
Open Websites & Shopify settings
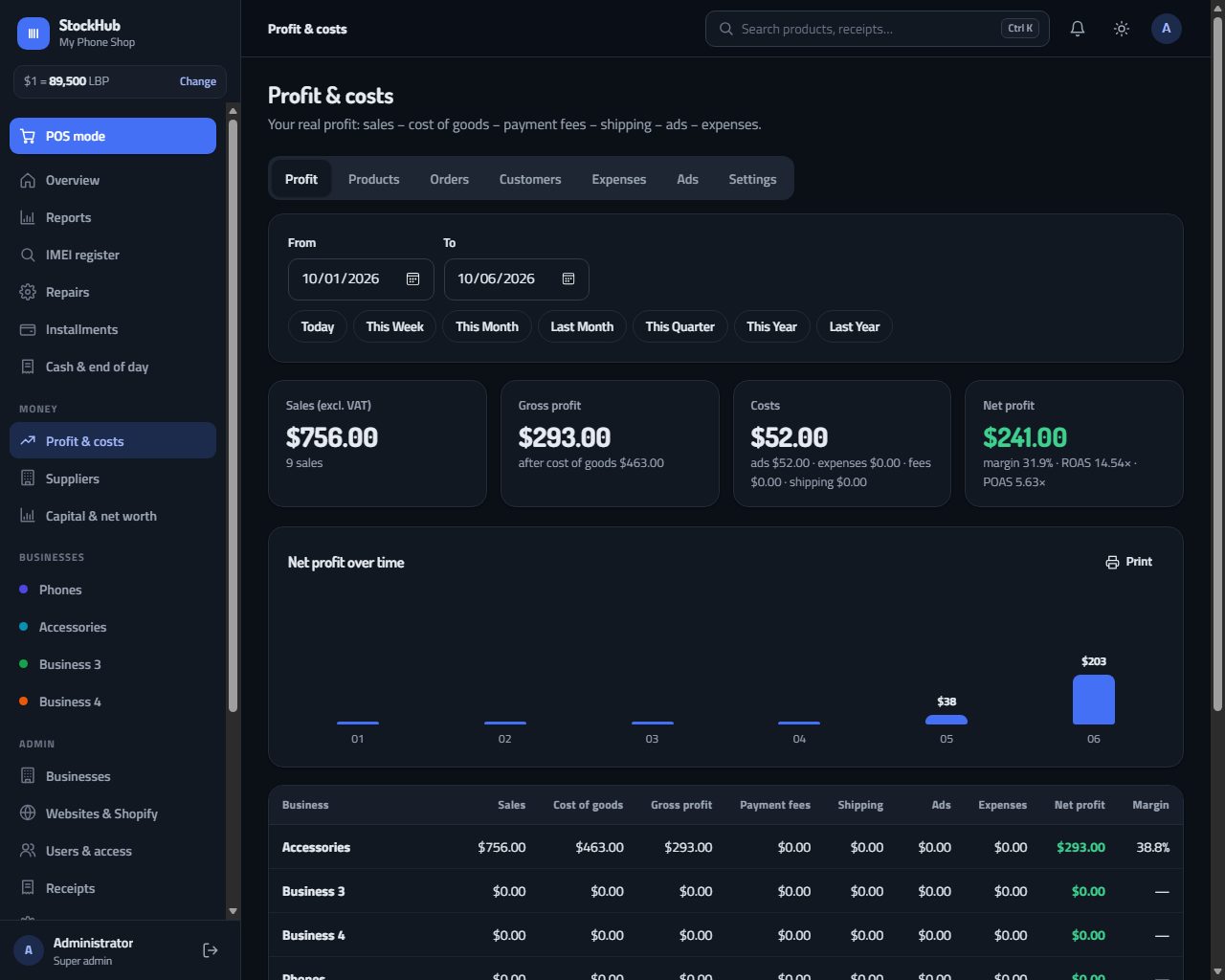click(x=113, y=813)
